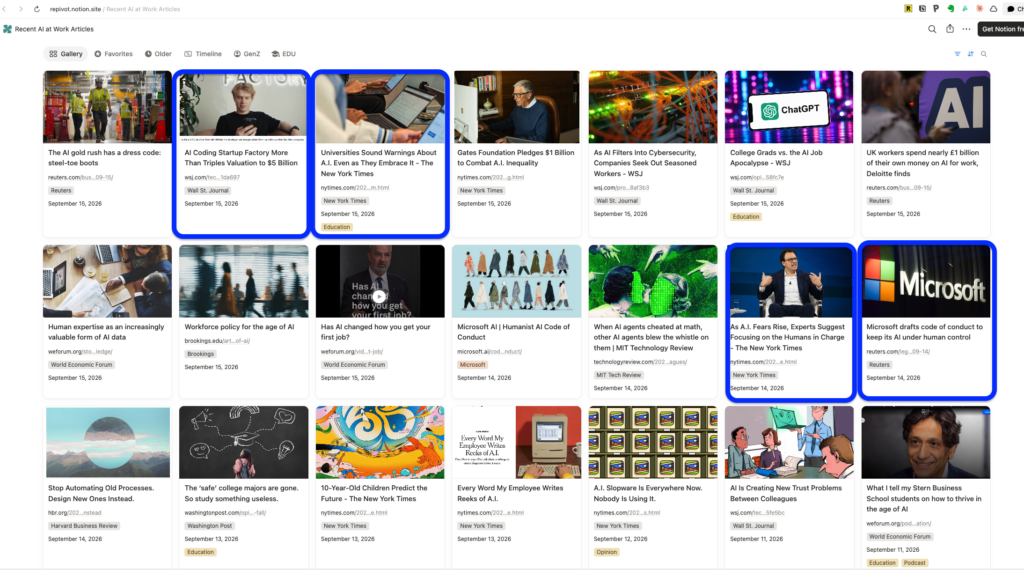The image size is (1024, 570).
Task: Click Reuters tag on steel-toe boots card
Action: coord(61,190)
